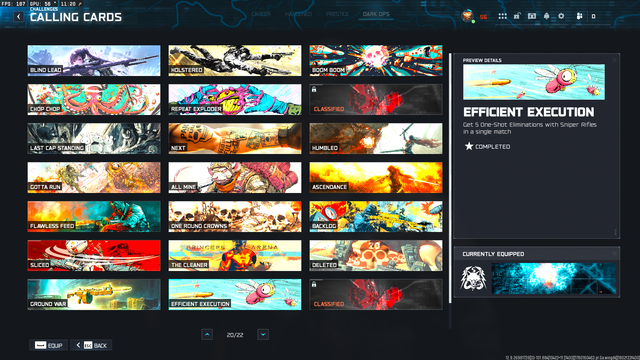Select the All Mine calling card
The height and width of the screenshot is (360, 640).
pos(235,178)
